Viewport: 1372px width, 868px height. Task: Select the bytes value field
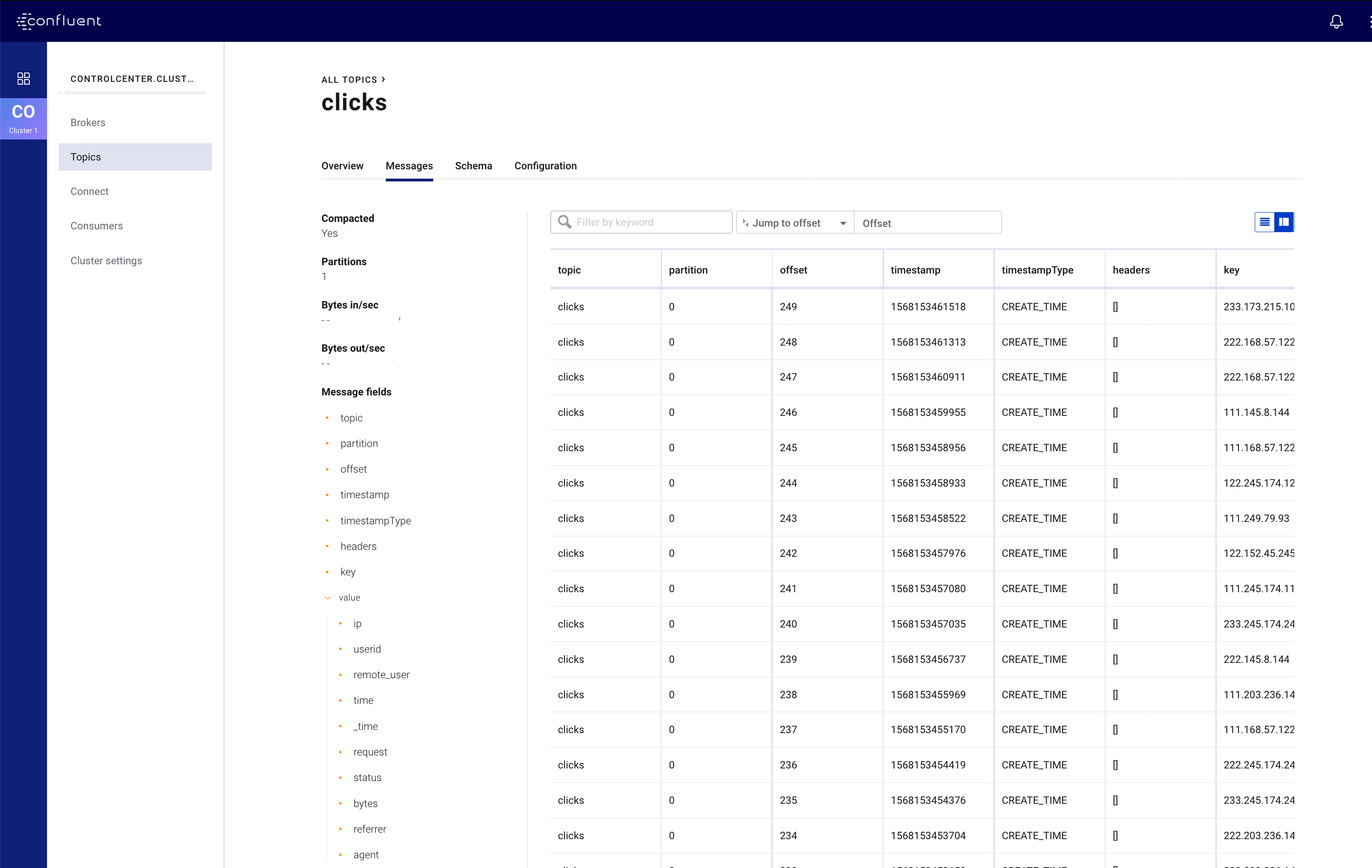[365, 804]
